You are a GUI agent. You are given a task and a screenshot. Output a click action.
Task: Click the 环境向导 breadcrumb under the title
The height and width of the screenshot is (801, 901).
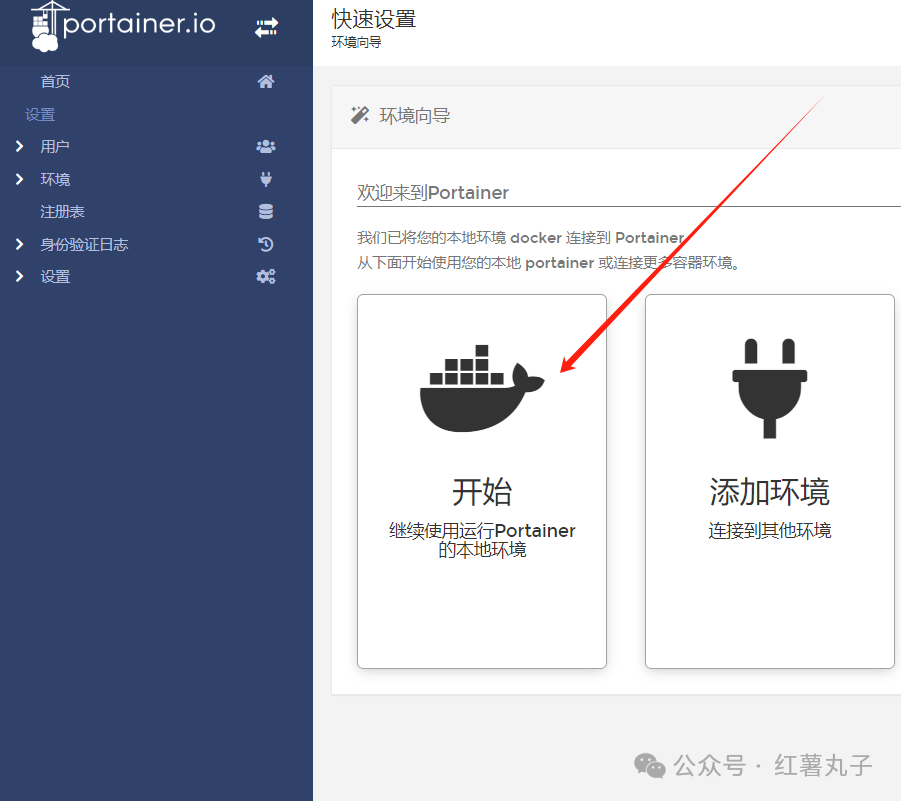pyautogui.click(x=356, y=42)
